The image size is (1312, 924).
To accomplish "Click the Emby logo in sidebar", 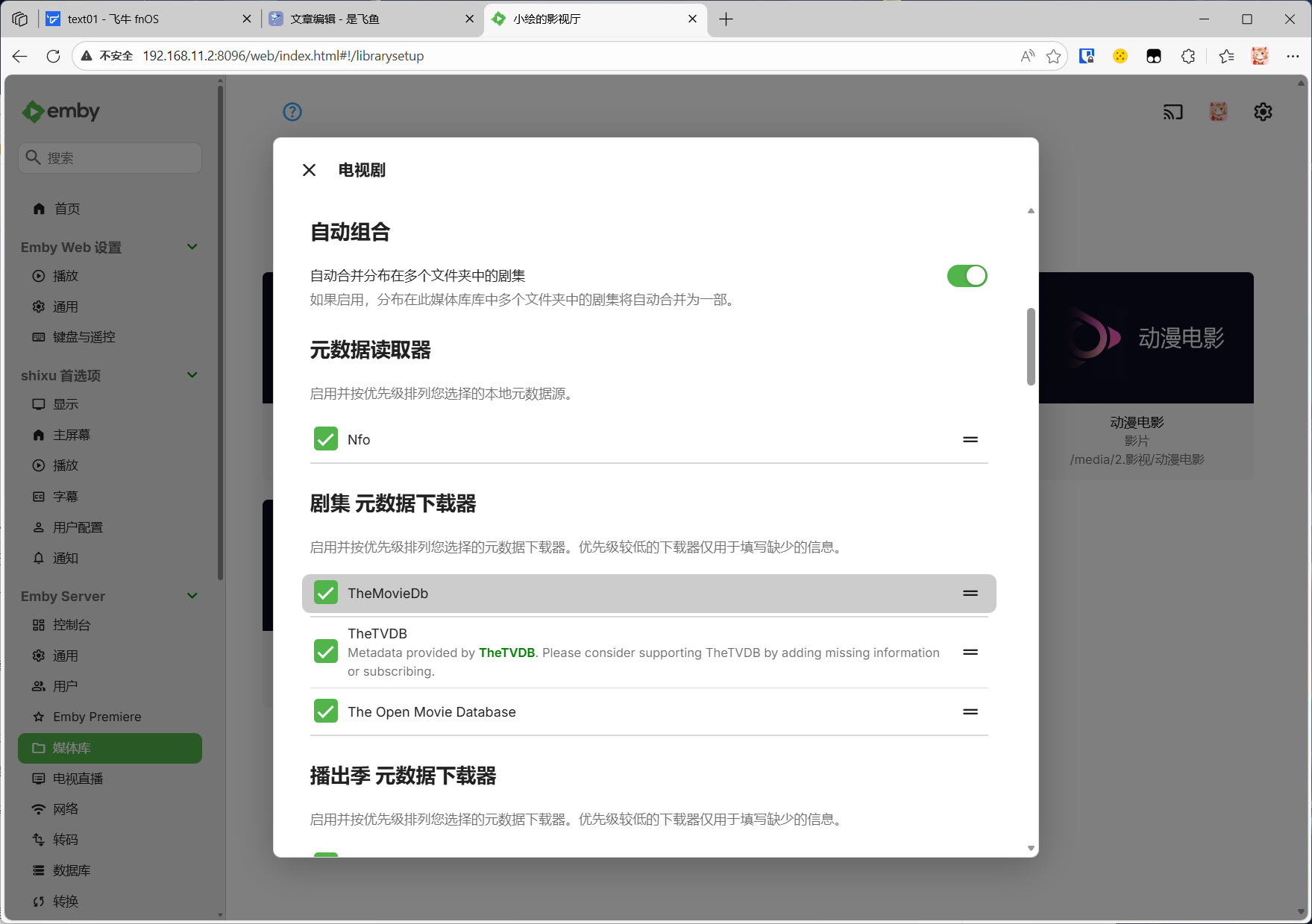I will (61, 112).
